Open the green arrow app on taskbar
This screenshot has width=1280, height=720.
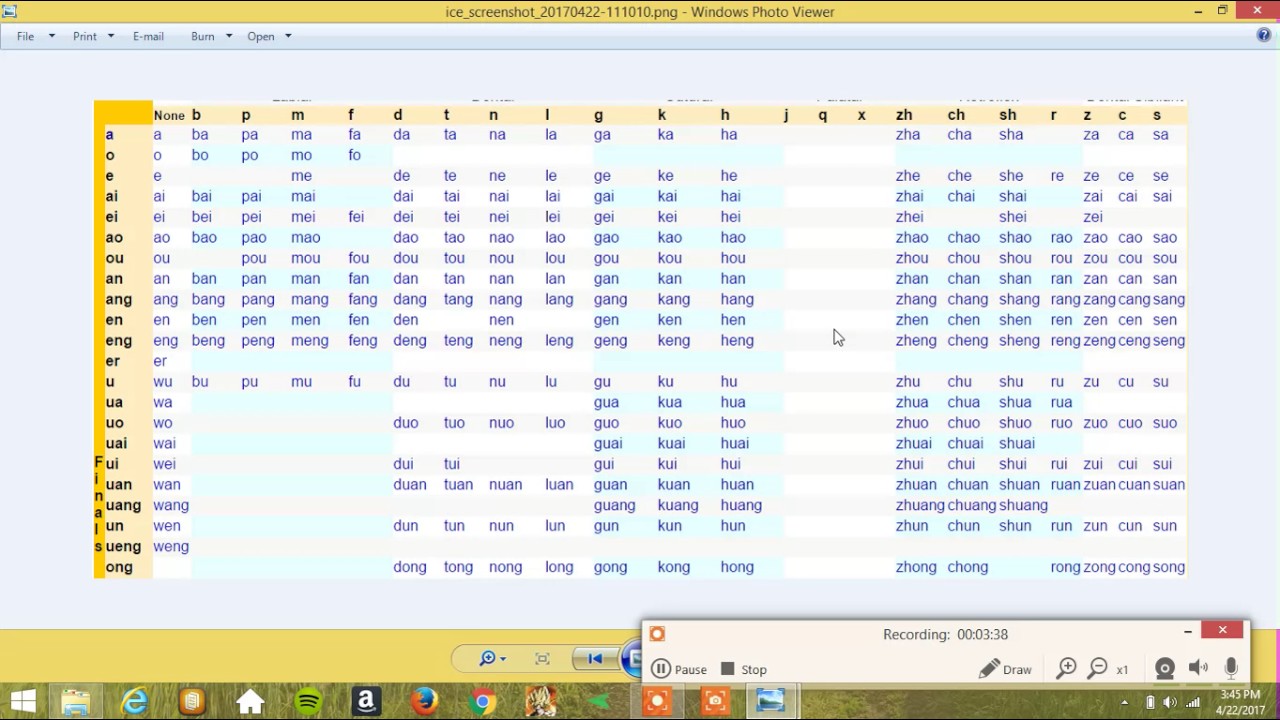tap(598, 702)
